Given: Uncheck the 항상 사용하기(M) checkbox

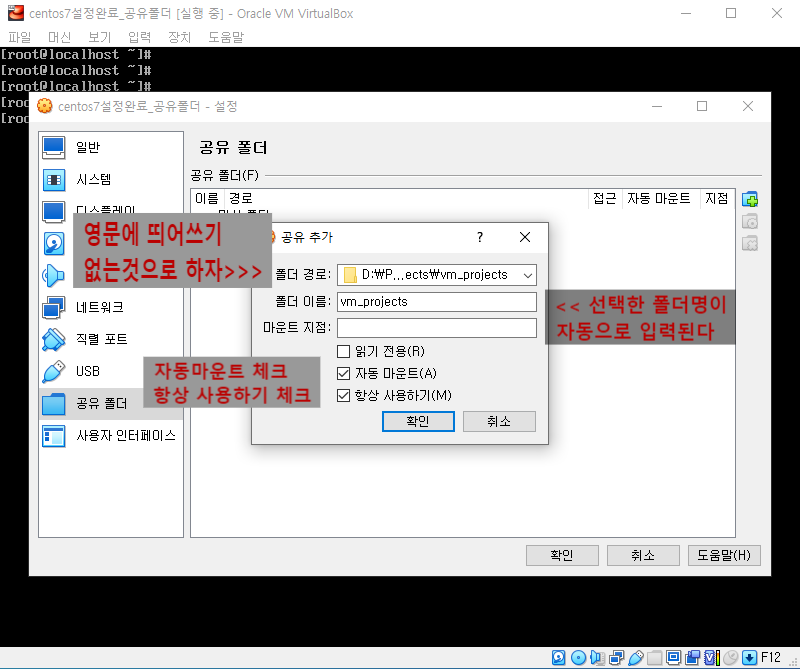Looking at the screenshot, I should click(x=343, y=395).
